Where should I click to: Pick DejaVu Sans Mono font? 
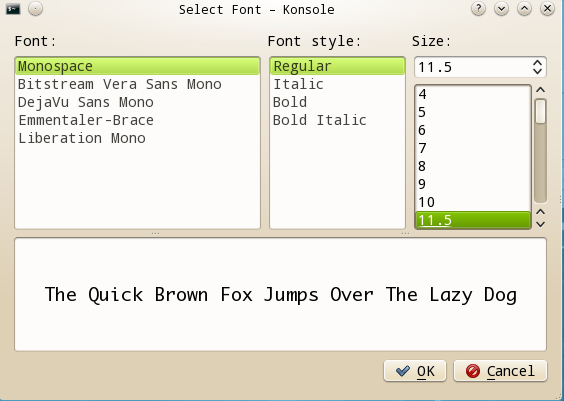pos(137,102)
